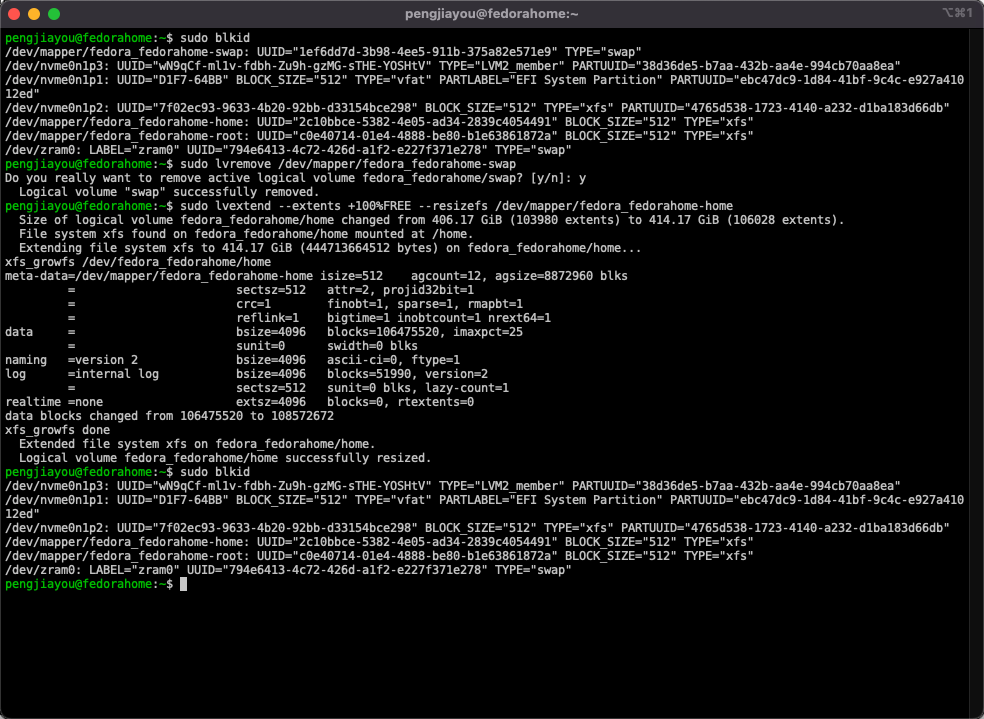Place cursor at the final empty prompt
Screen dimensions: 984x719
tap(183, 584)
